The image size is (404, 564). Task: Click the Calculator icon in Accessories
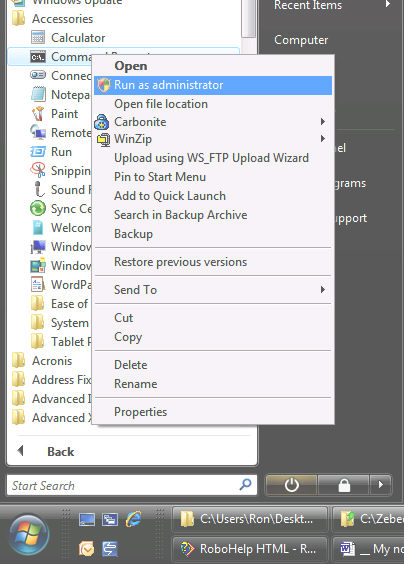tap(38, 37)
